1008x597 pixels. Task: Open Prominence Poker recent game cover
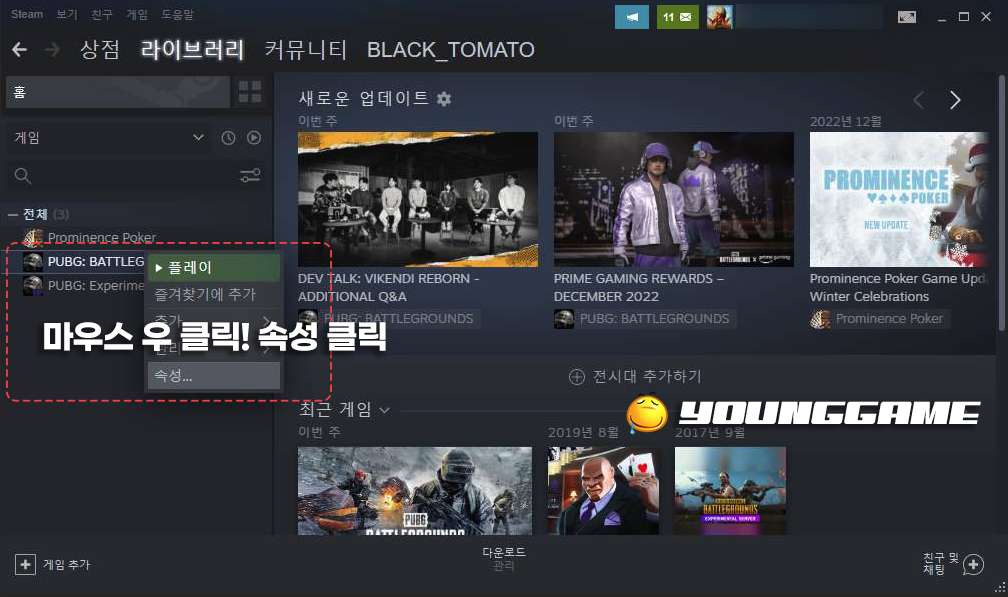[603, 491]
